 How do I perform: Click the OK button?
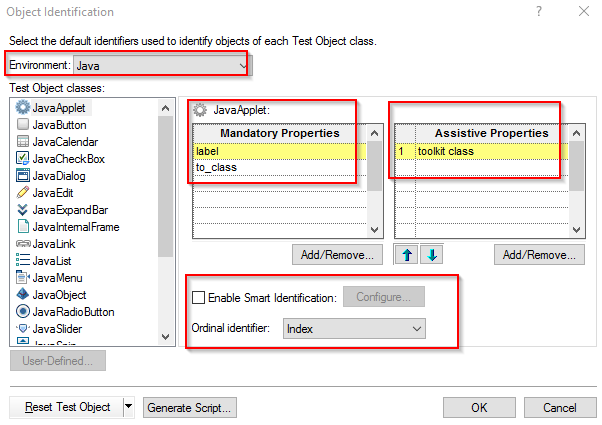click(x=479, y=408)
